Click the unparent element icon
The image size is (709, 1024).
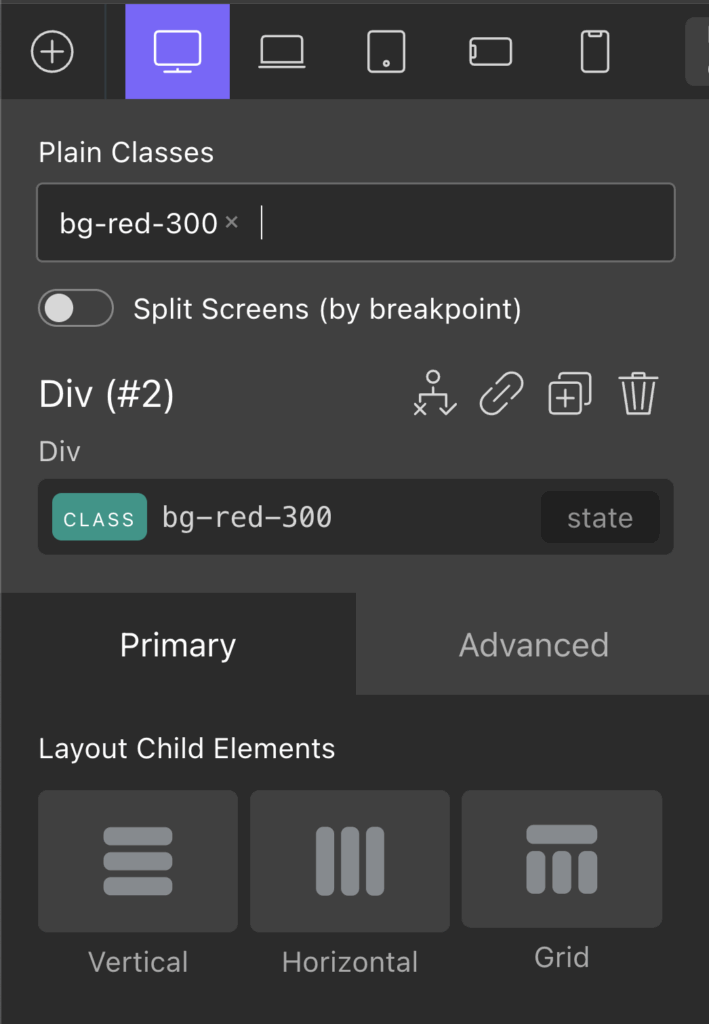pos(434,394)
